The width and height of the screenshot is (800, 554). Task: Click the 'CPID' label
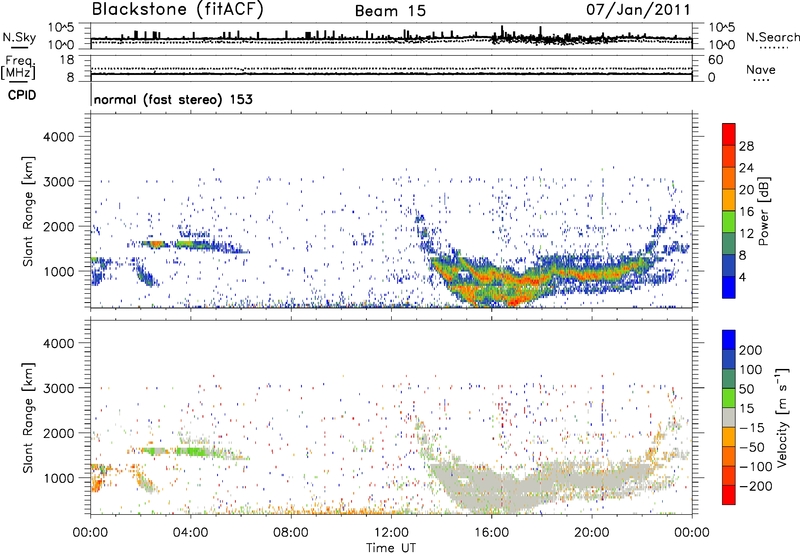22,95
